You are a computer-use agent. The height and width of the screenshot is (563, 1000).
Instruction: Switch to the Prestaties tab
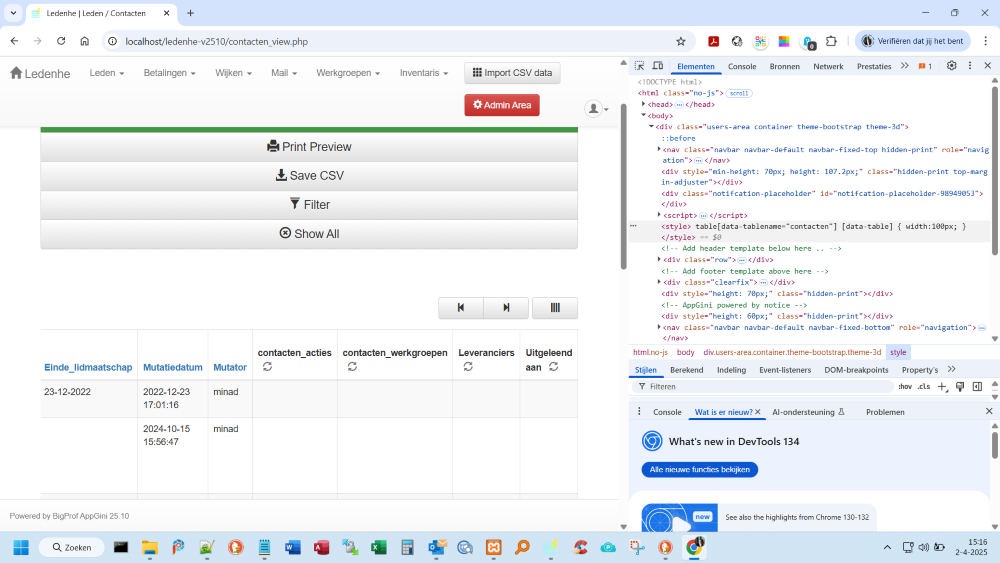tap(874, 66)
